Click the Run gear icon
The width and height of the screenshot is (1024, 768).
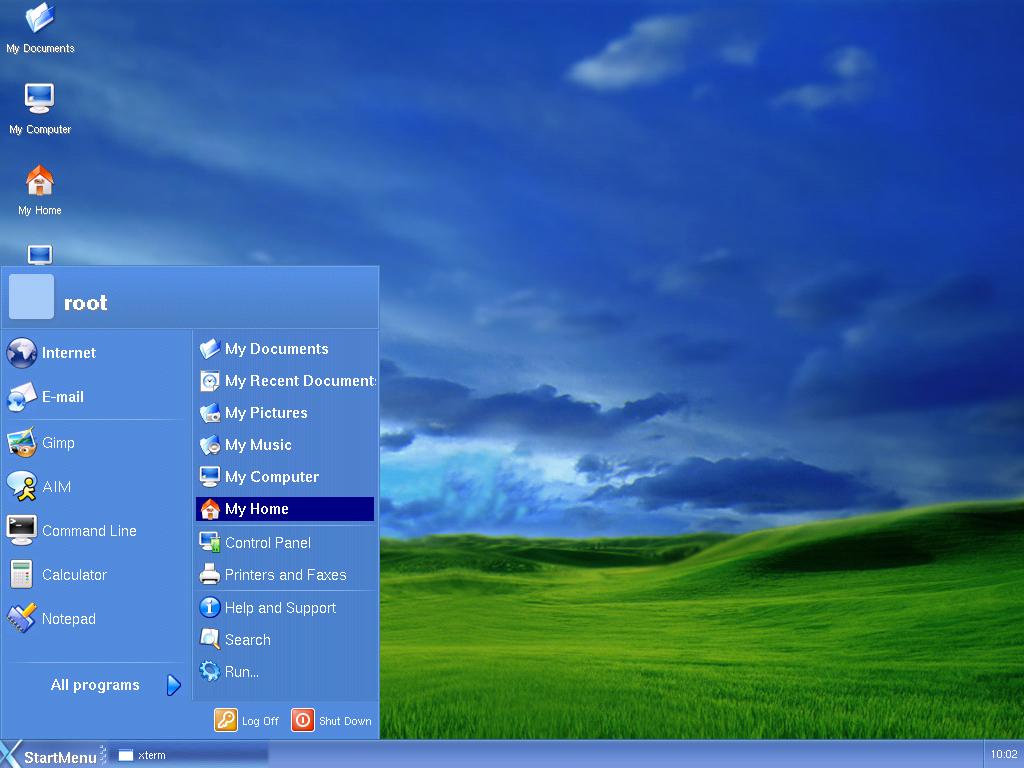click(x=210, y=671)
